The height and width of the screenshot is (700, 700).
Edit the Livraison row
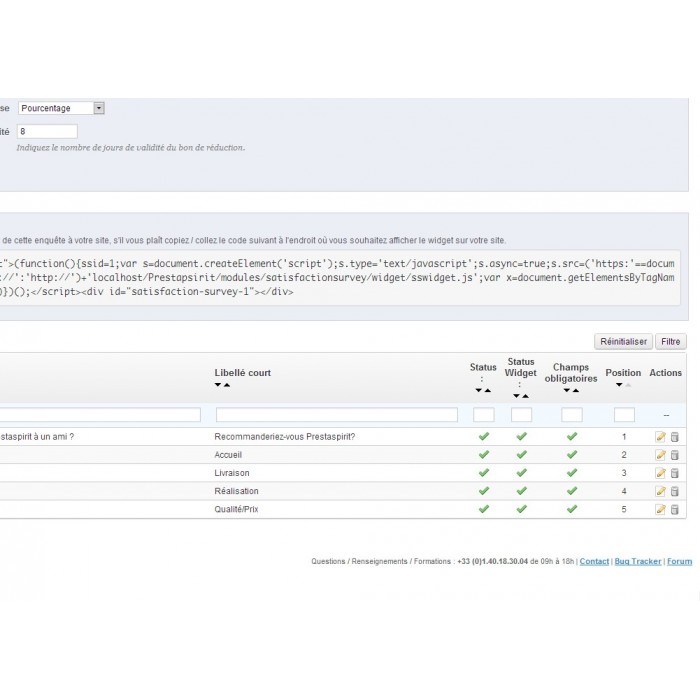[x=660, y=473]
